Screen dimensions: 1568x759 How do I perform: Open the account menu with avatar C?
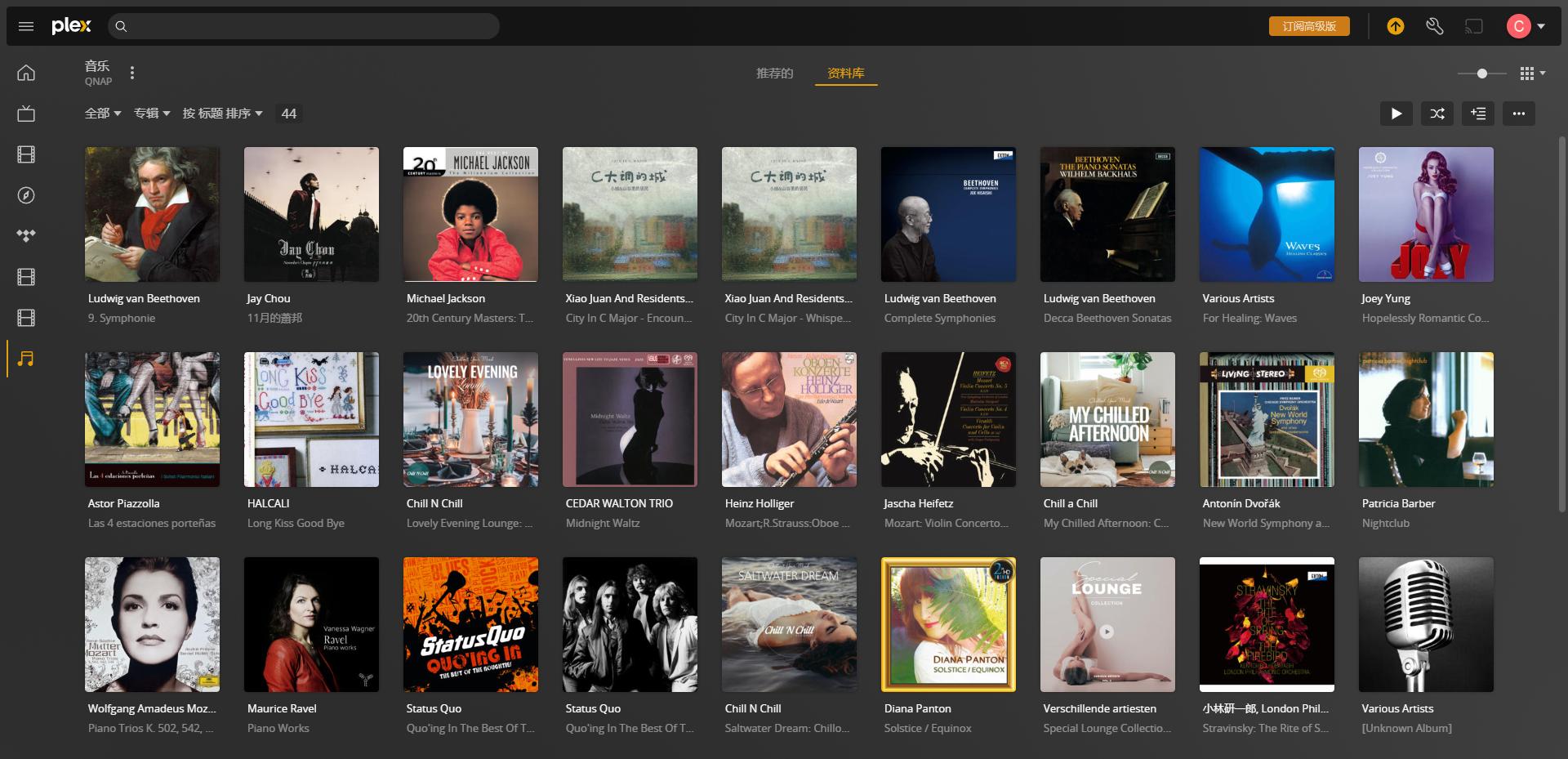[x=1526, y=26]
